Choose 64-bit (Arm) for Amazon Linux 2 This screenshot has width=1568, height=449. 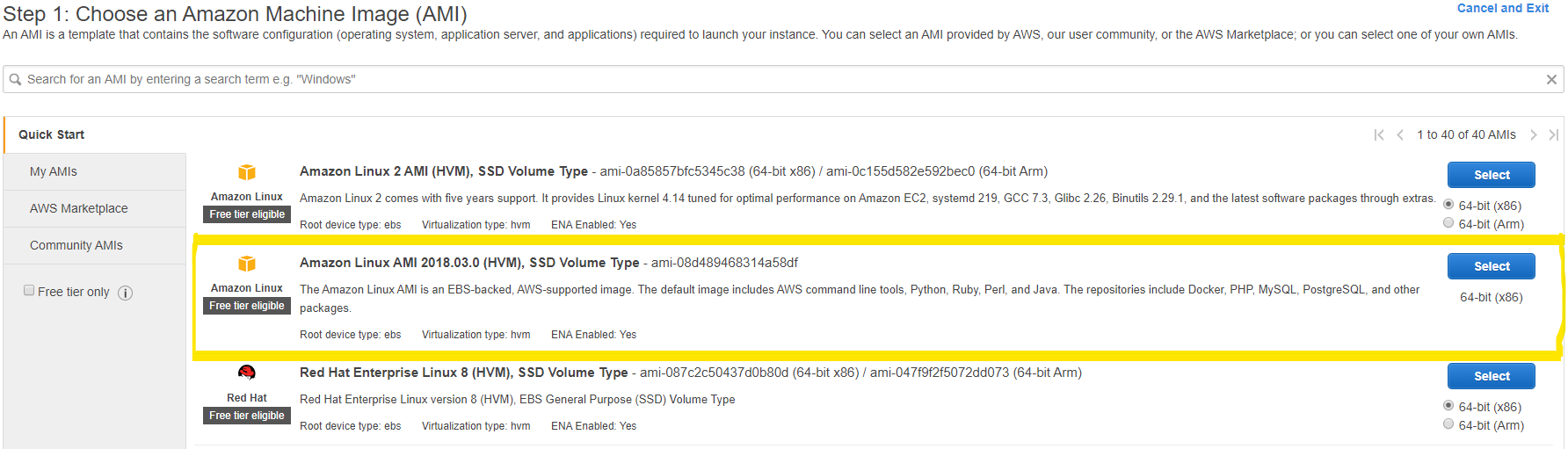pos(1448,223)
